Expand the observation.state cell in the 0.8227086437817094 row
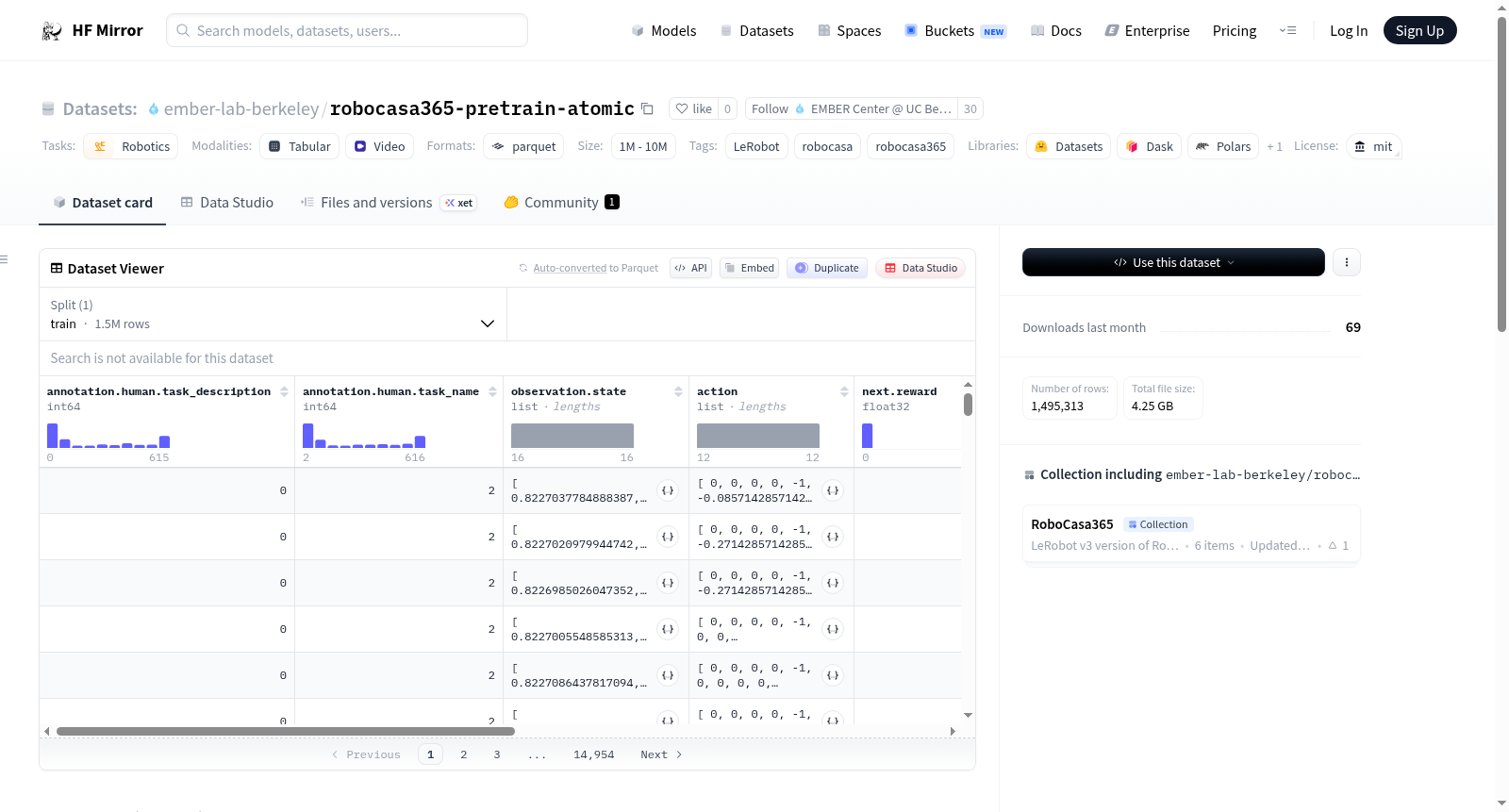This screenshot has height=812, width=1509. coord(668,675)
